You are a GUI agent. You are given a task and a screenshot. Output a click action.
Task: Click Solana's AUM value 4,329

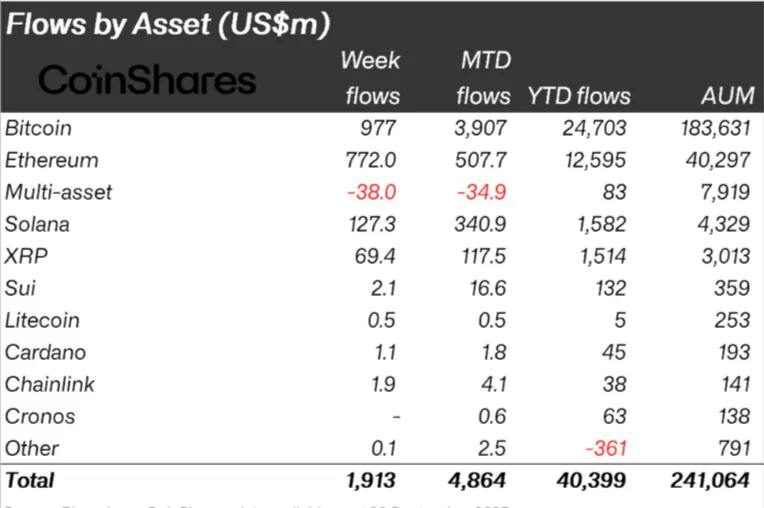click(724, 224)
